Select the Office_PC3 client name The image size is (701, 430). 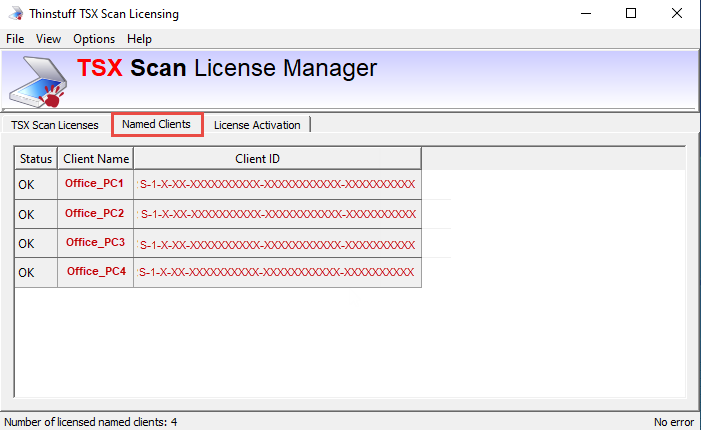click(95, 242)
